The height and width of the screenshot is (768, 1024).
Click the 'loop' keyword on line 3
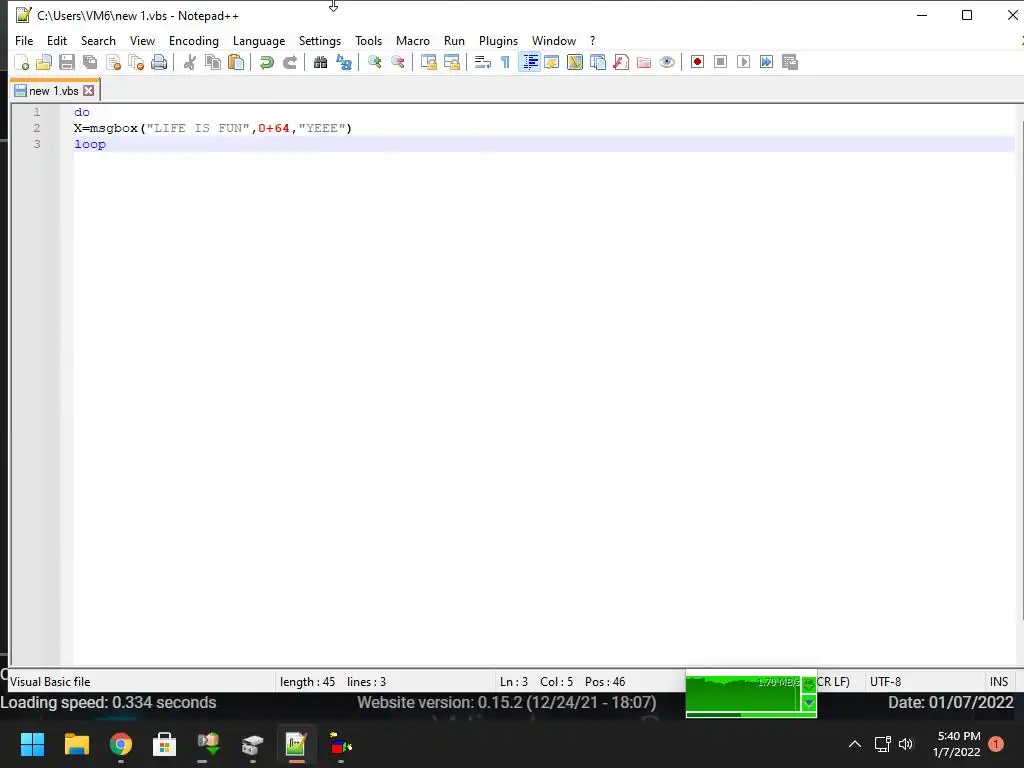pyautogui.click(x=89, y=144)
